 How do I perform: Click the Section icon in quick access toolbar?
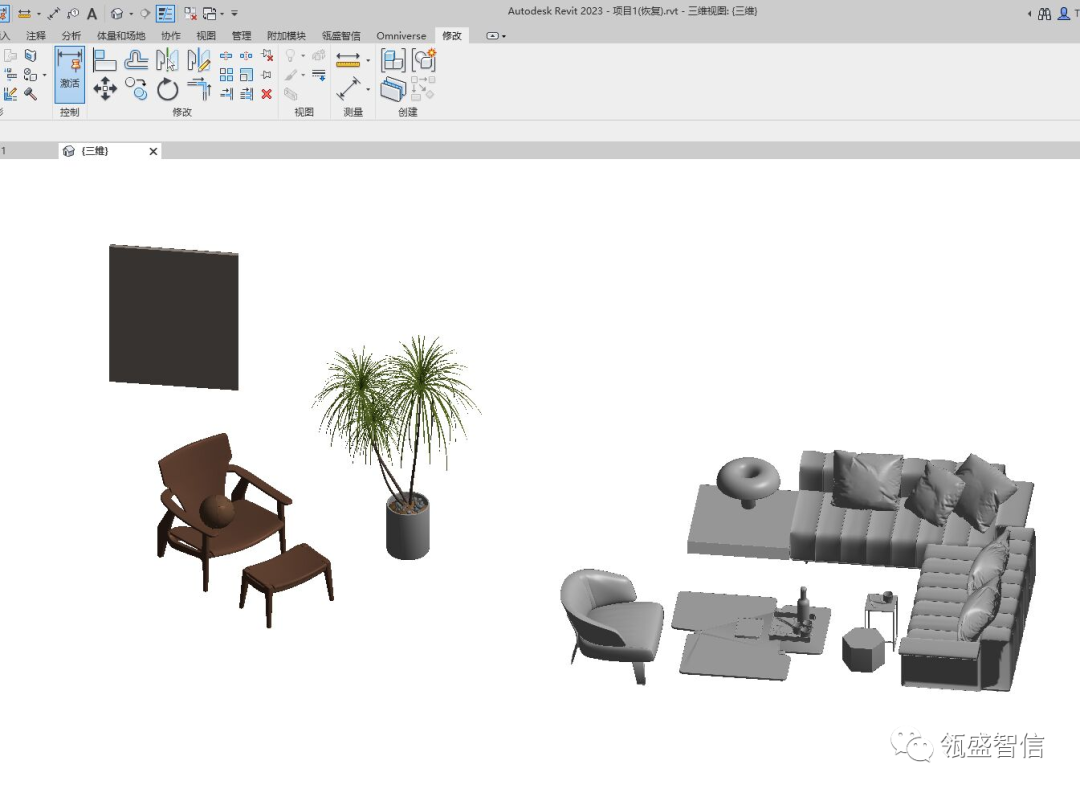coord(145,13)
